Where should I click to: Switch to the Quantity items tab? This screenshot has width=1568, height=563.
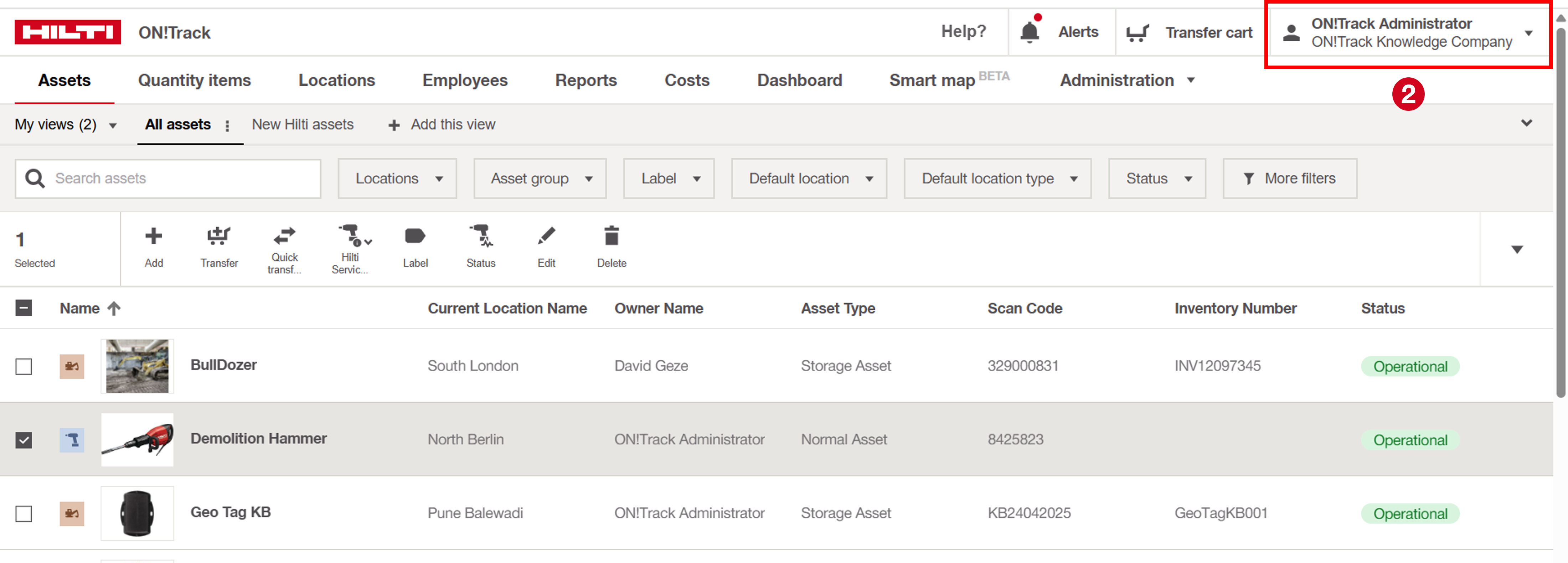coord(194,80)
